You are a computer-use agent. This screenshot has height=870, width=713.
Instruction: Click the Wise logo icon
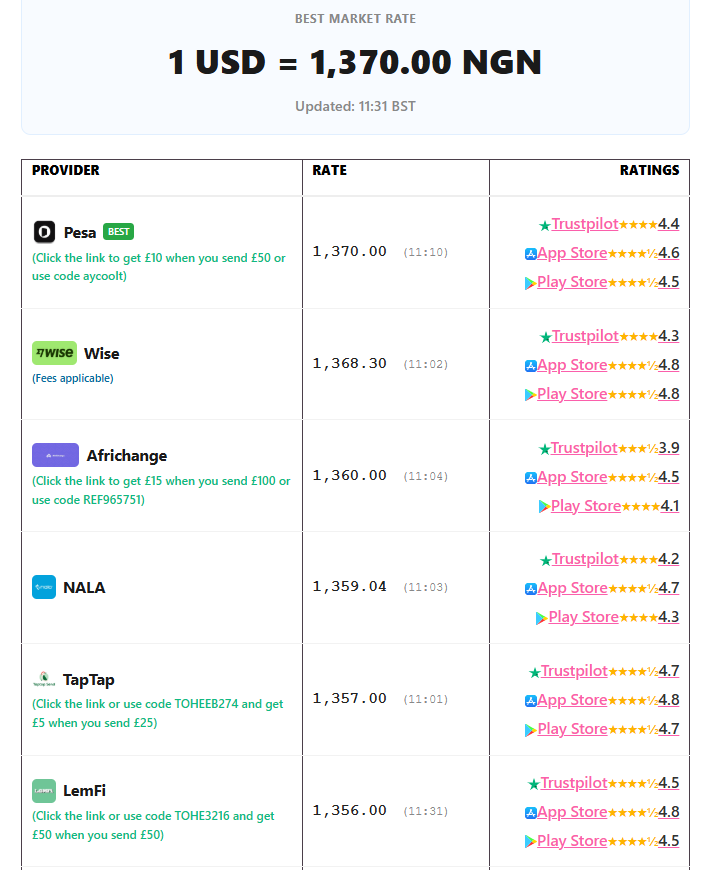point(54,353)
